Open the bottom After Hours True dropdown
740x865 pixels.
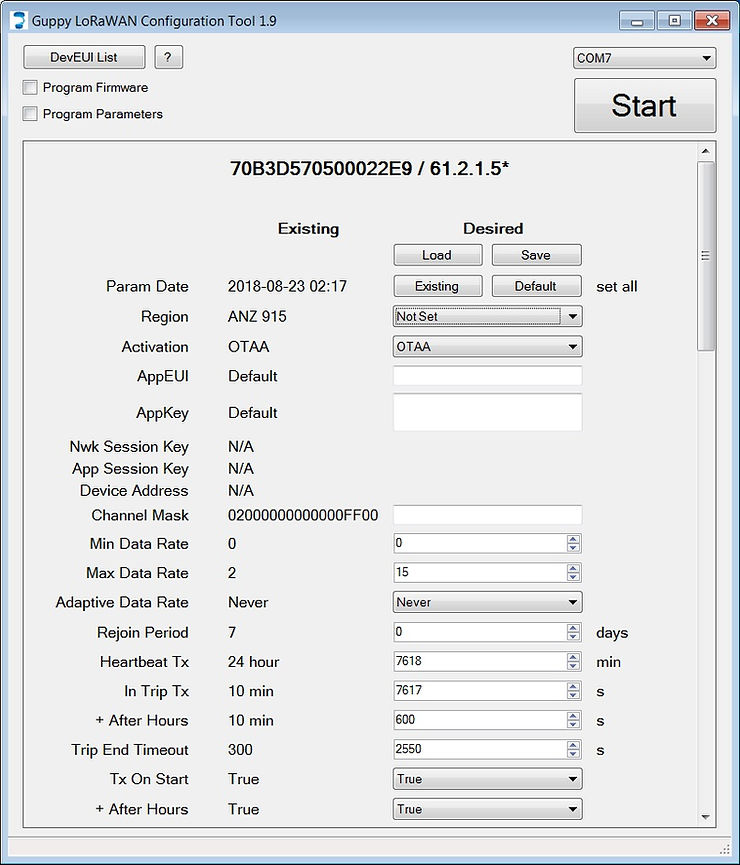coord(488,809)
